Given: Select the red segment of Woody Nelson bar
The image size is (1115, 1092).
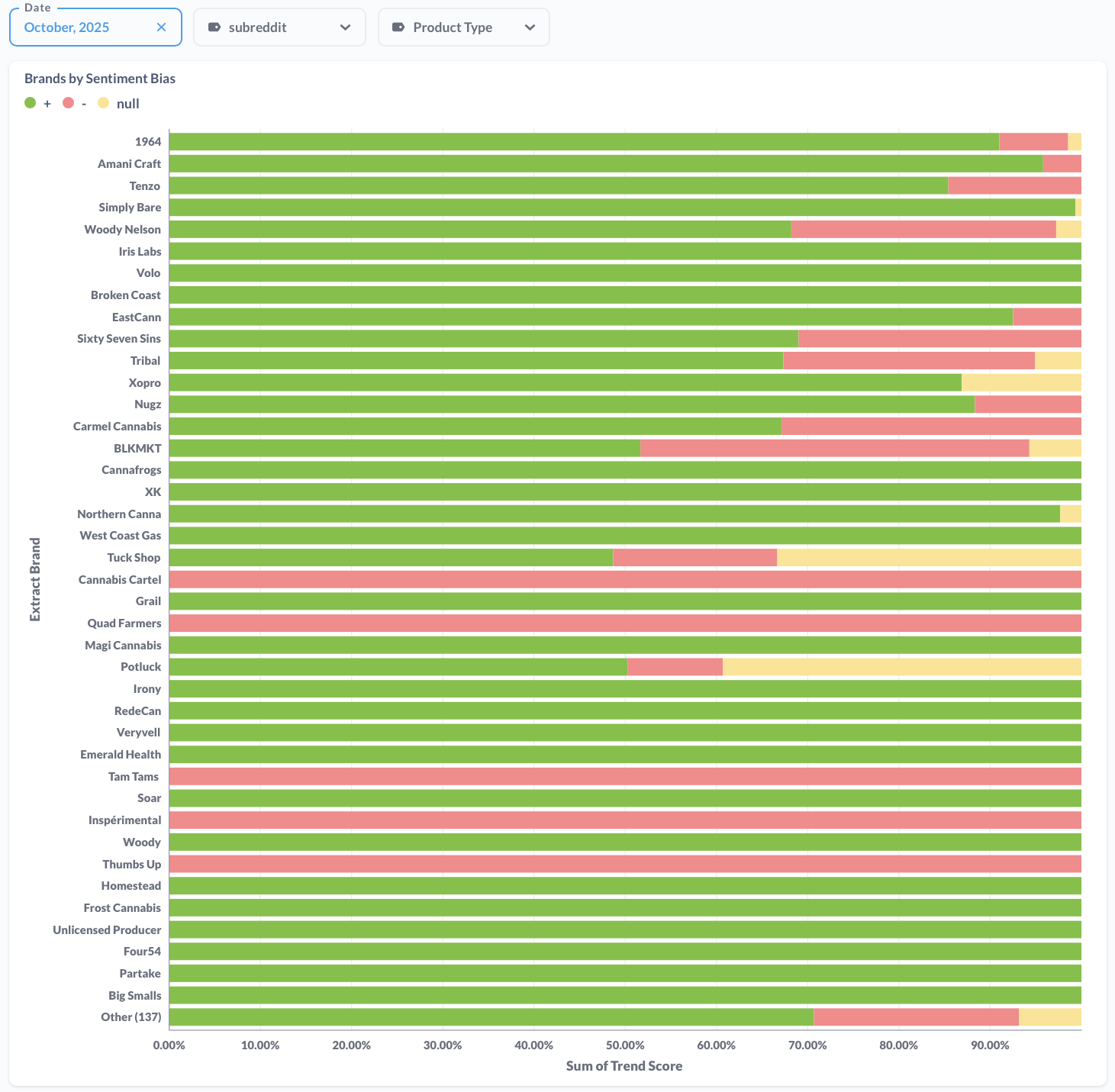Looking at the screenshot, I should 923,229.
